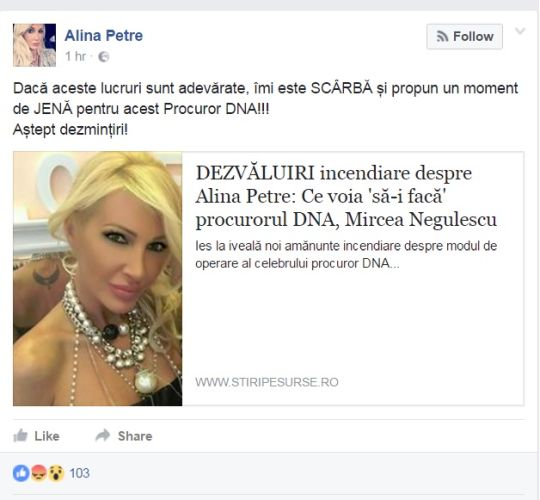
Task: Click the Follow button on the post
Action: pos(464,36)
